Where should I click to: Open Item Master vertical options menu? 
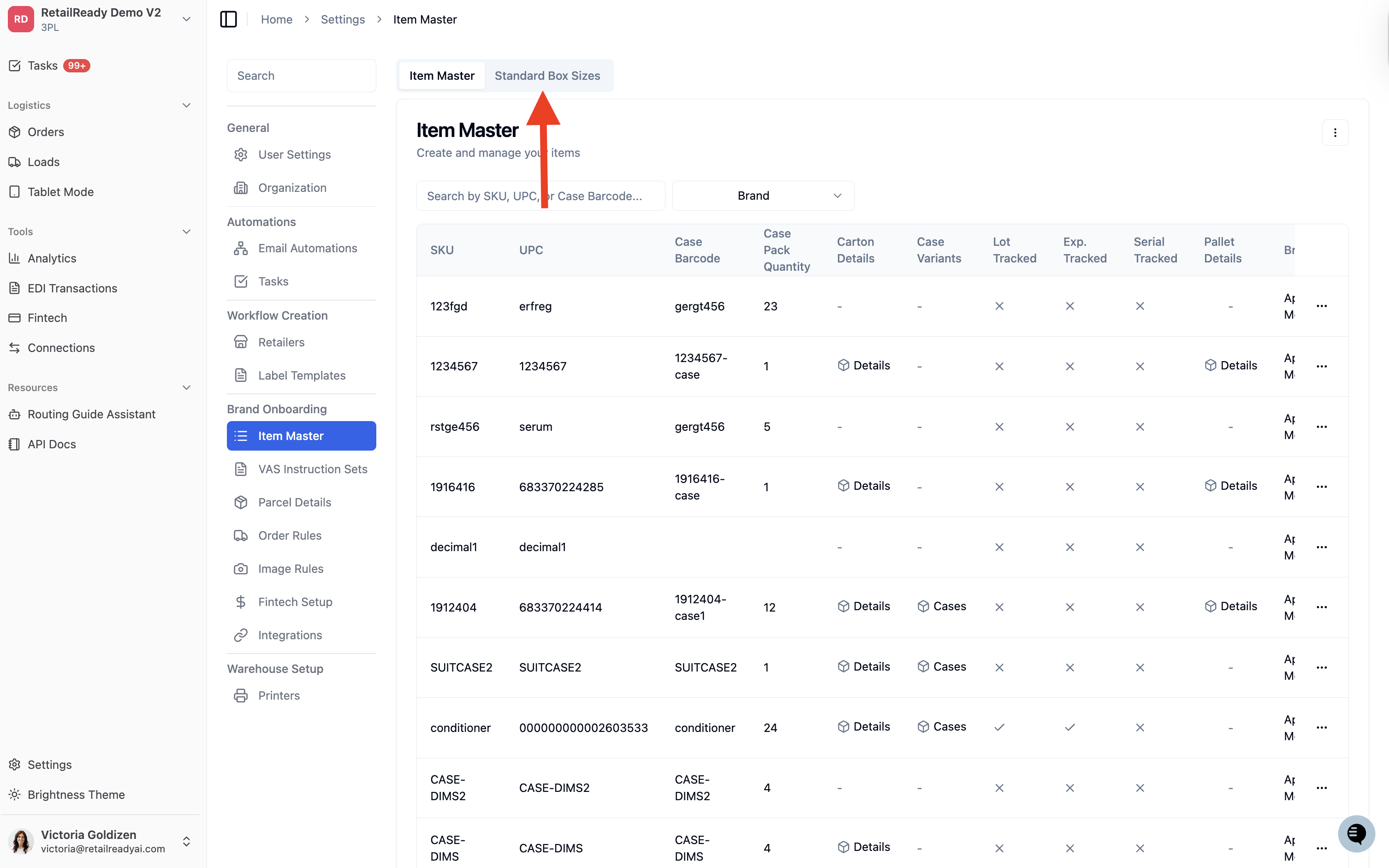coord(1335,133)
